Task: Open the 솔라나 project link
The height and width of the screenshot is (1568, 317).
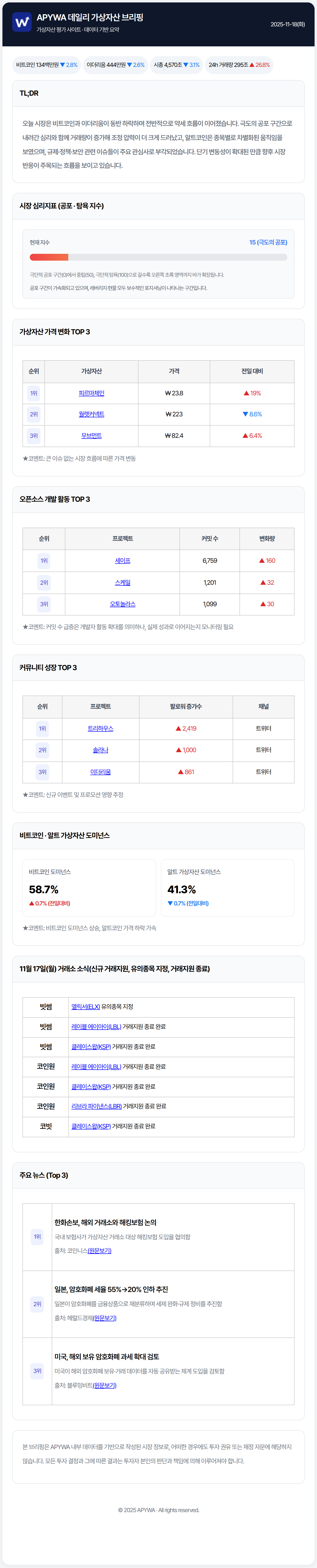Action: pyautogui.click(x=100, y=750)
